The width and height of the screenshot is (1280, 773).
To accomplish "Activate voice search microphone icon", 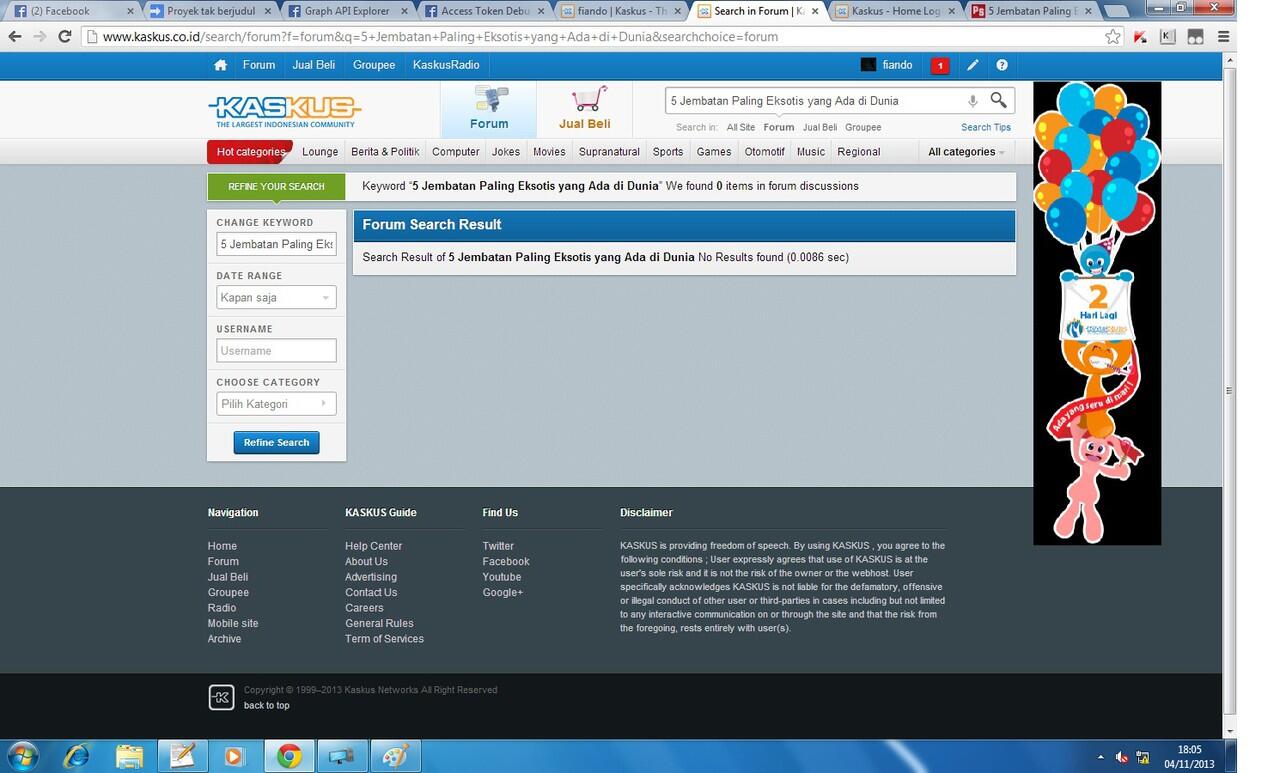I will (x=972, y=101).
